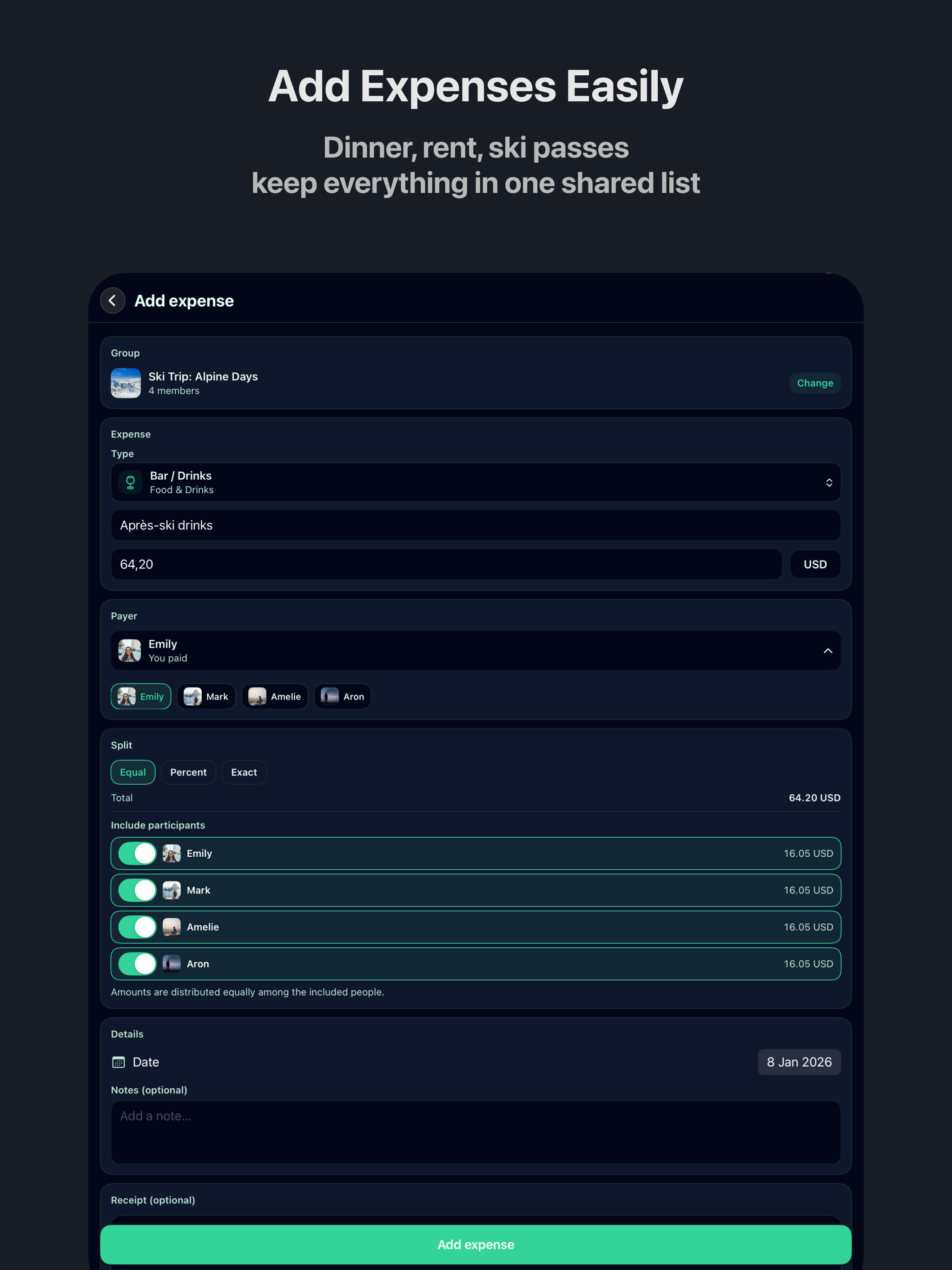
Task: Click the Receipt (optional) section label
Action: 153,1200
